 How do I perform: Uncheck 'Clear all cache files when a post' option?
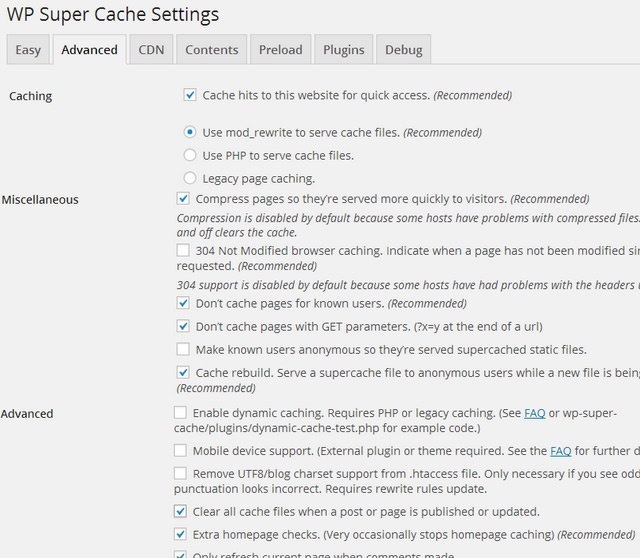click(180, 511)
